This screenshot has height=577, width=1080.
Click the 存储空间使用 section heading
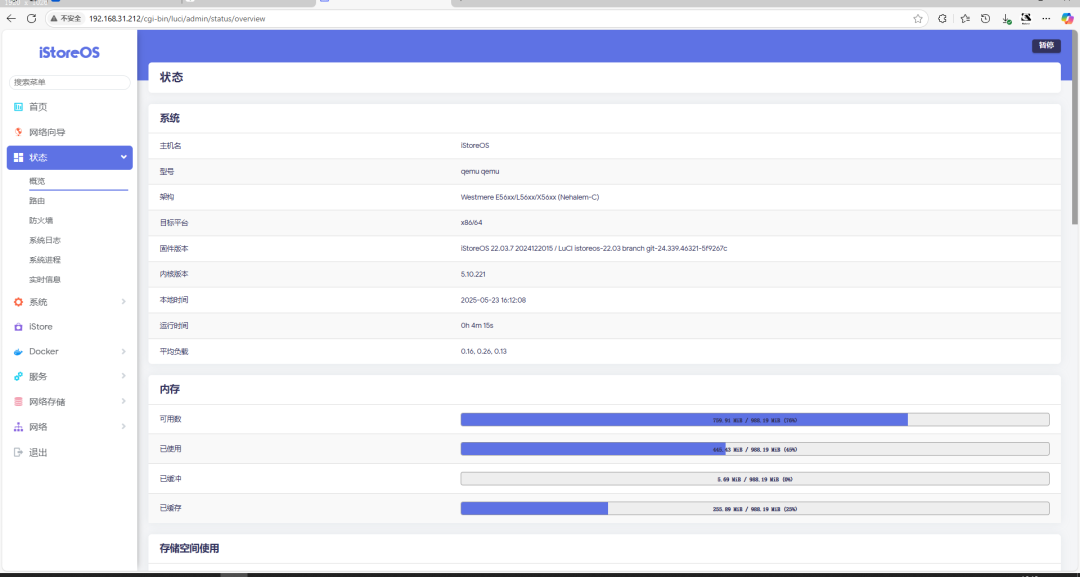(x=189, y=549)
